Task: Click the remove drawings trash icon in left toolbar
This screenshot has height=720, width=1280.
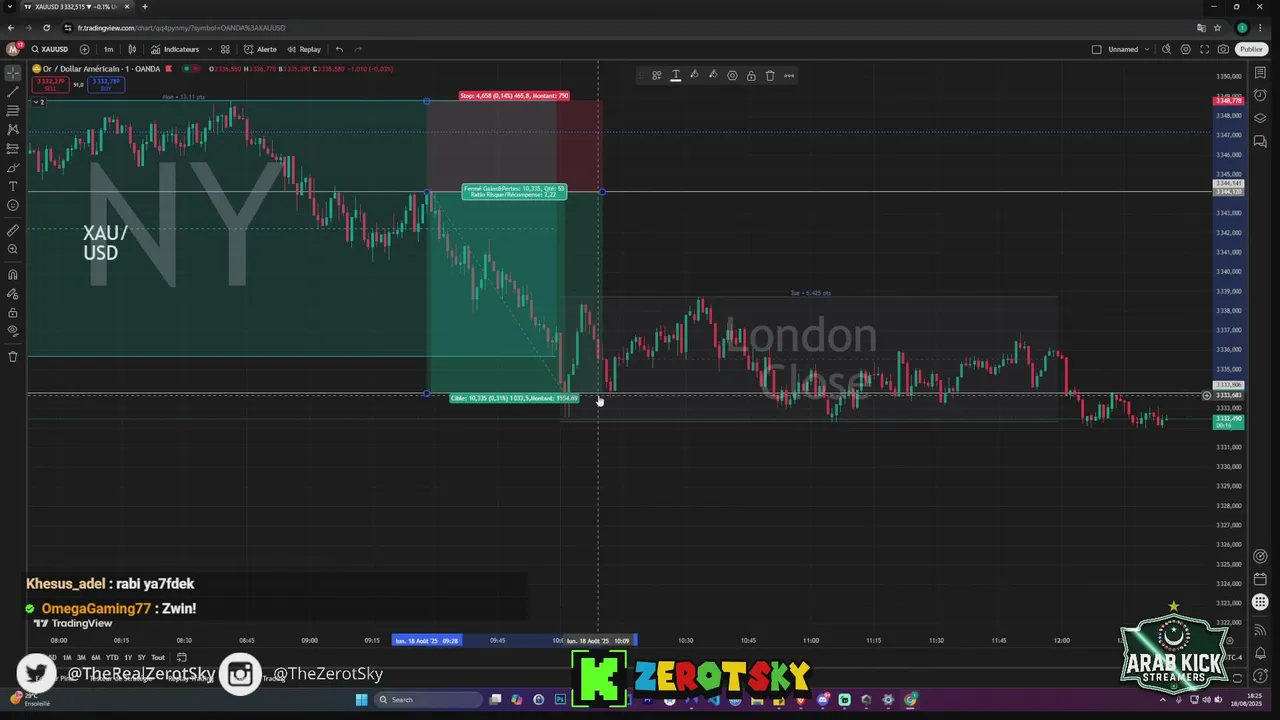Action: (x=13, y=357)
